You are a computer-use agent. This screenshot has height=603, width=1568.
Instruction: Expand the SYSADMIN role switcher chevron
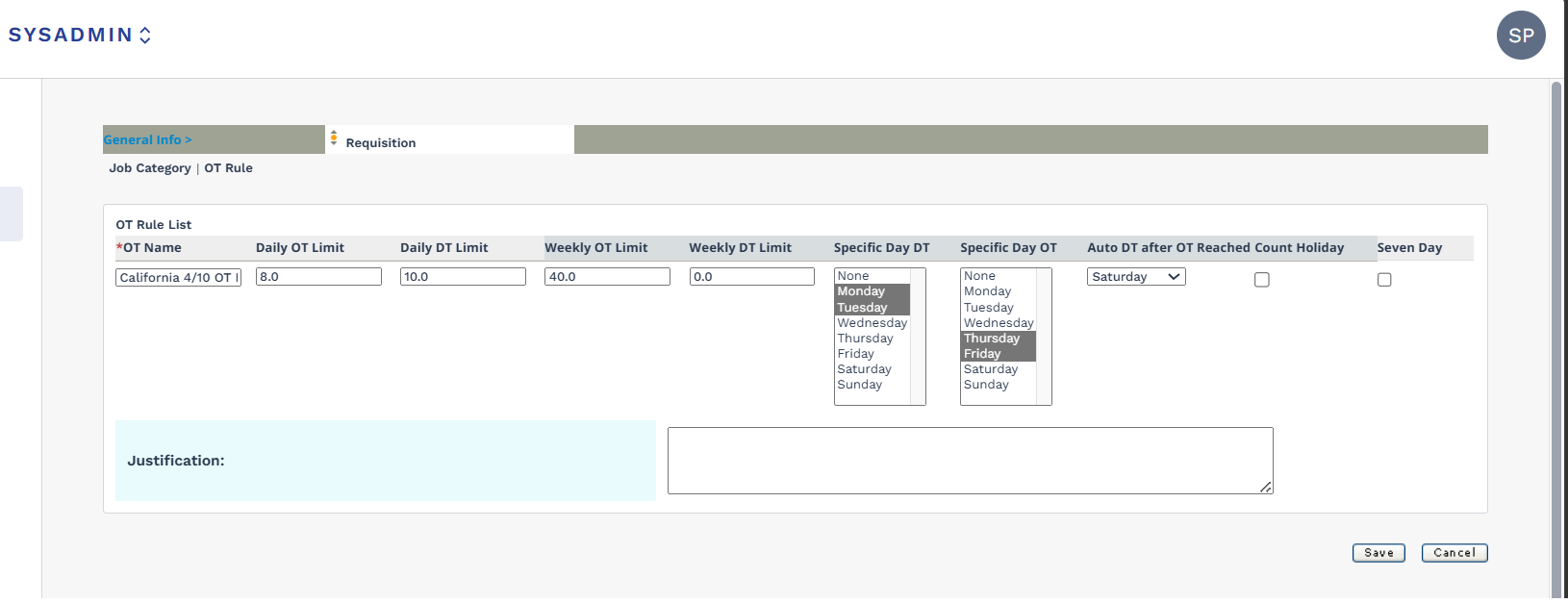click(145, 36)
